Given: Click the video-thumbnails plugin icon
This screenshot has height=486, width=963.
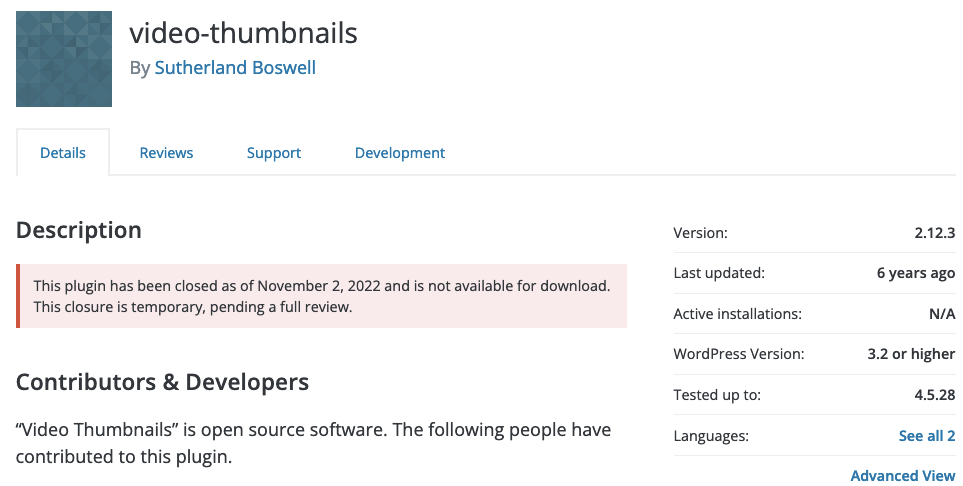Looking at the screenshot, I should coord(64,59).
